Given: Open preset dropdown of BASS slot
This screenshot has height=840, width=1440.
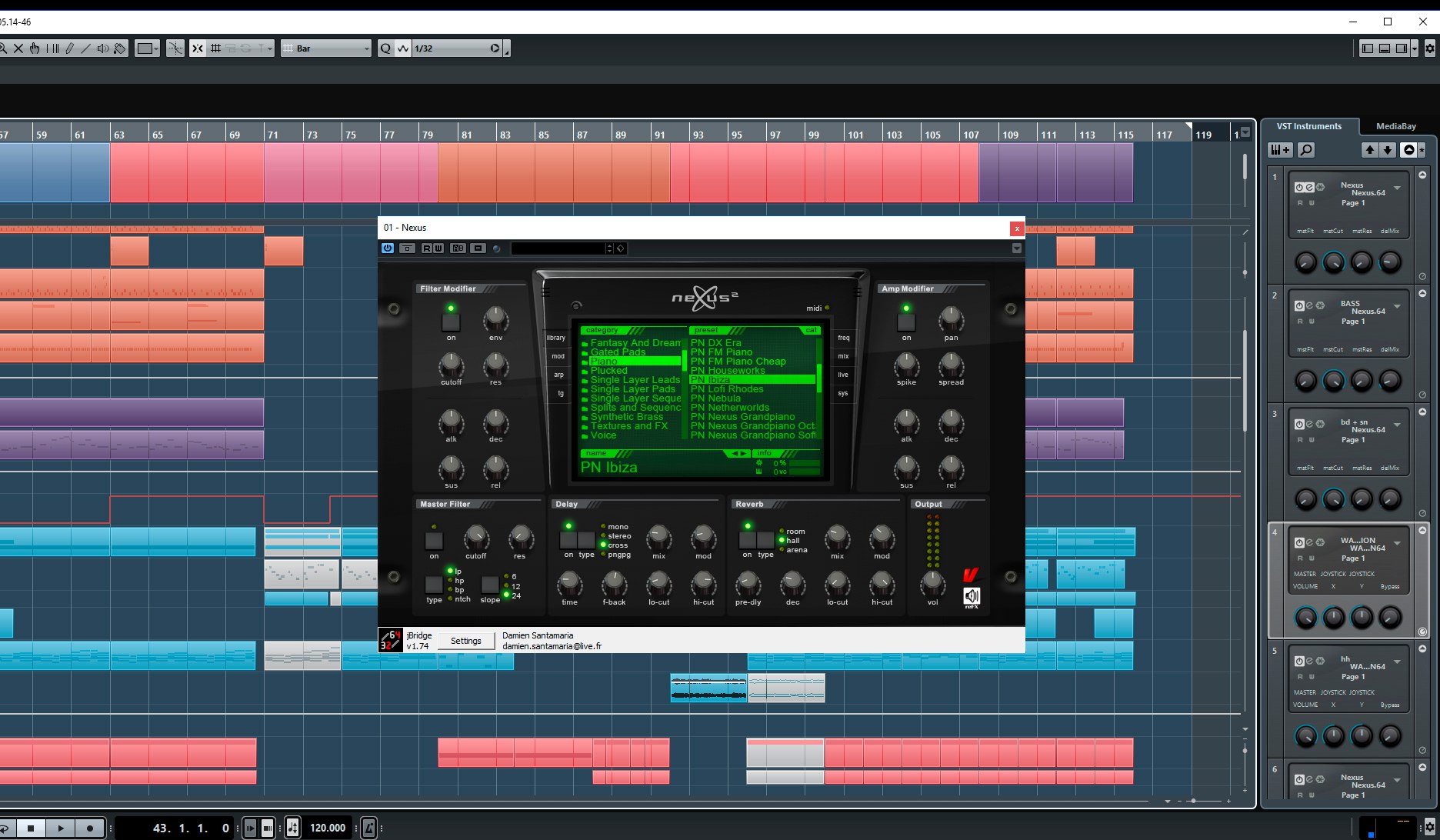Looking at the screenshot, I should point(1397,306).
